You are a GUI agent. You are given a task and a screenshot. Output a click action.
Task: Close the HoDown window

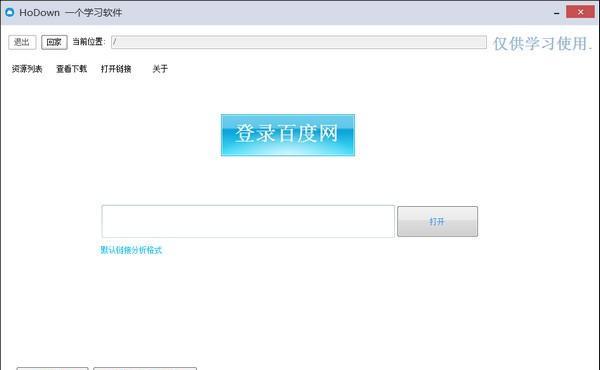[x=580, y=12]
